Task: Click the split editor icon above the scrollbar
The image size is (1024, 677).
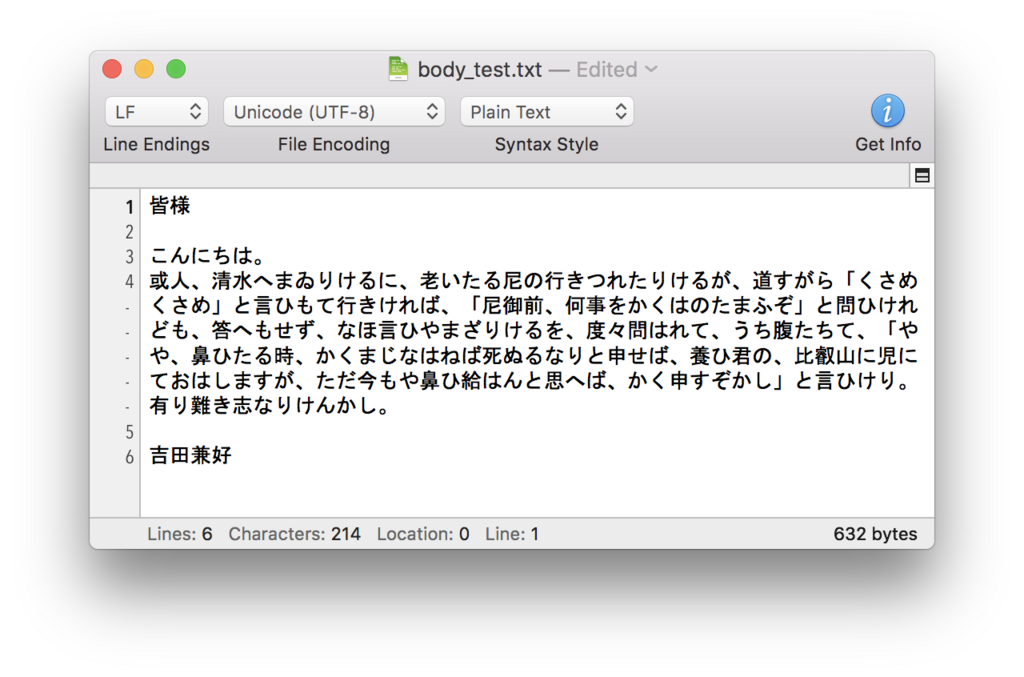Action: tap(919, 174)
